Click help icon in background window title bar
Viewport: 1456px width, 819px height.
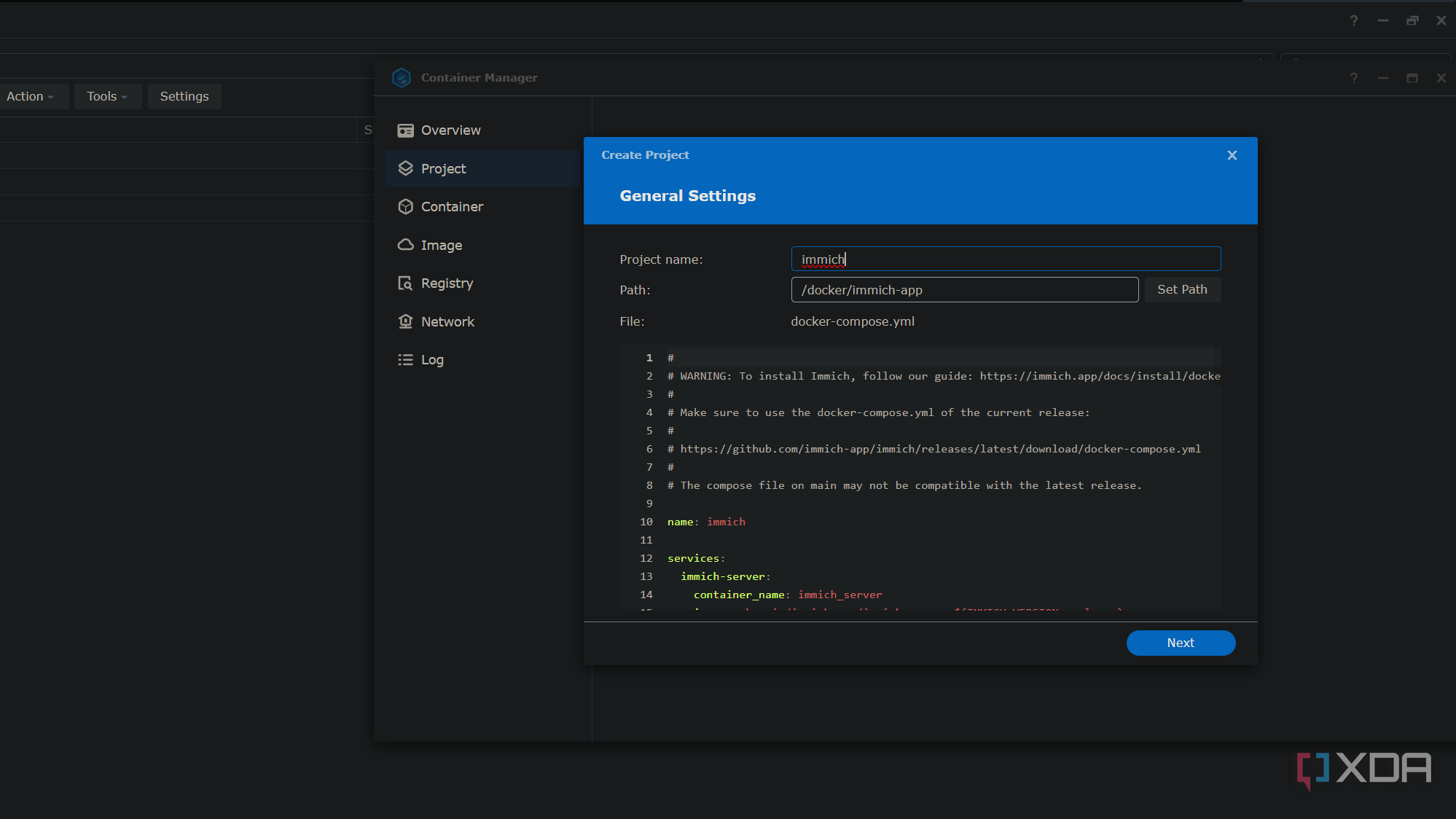click(x=1354, y=20)
